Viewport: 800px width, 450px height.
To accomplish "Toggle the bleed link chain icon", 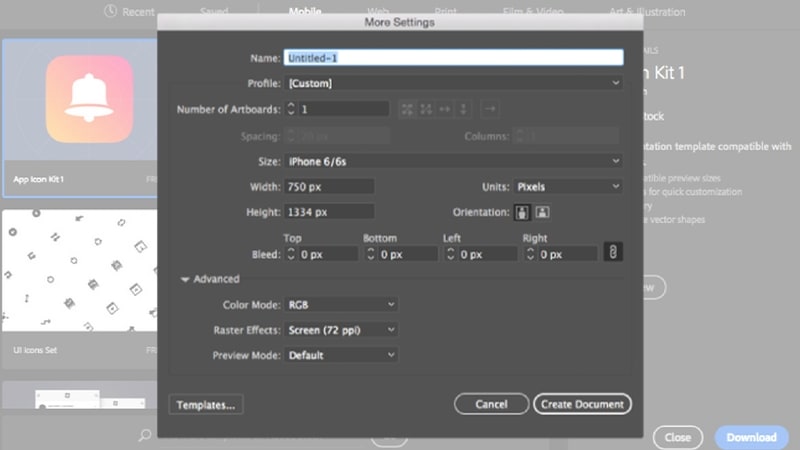I will (x=613, y=254).
